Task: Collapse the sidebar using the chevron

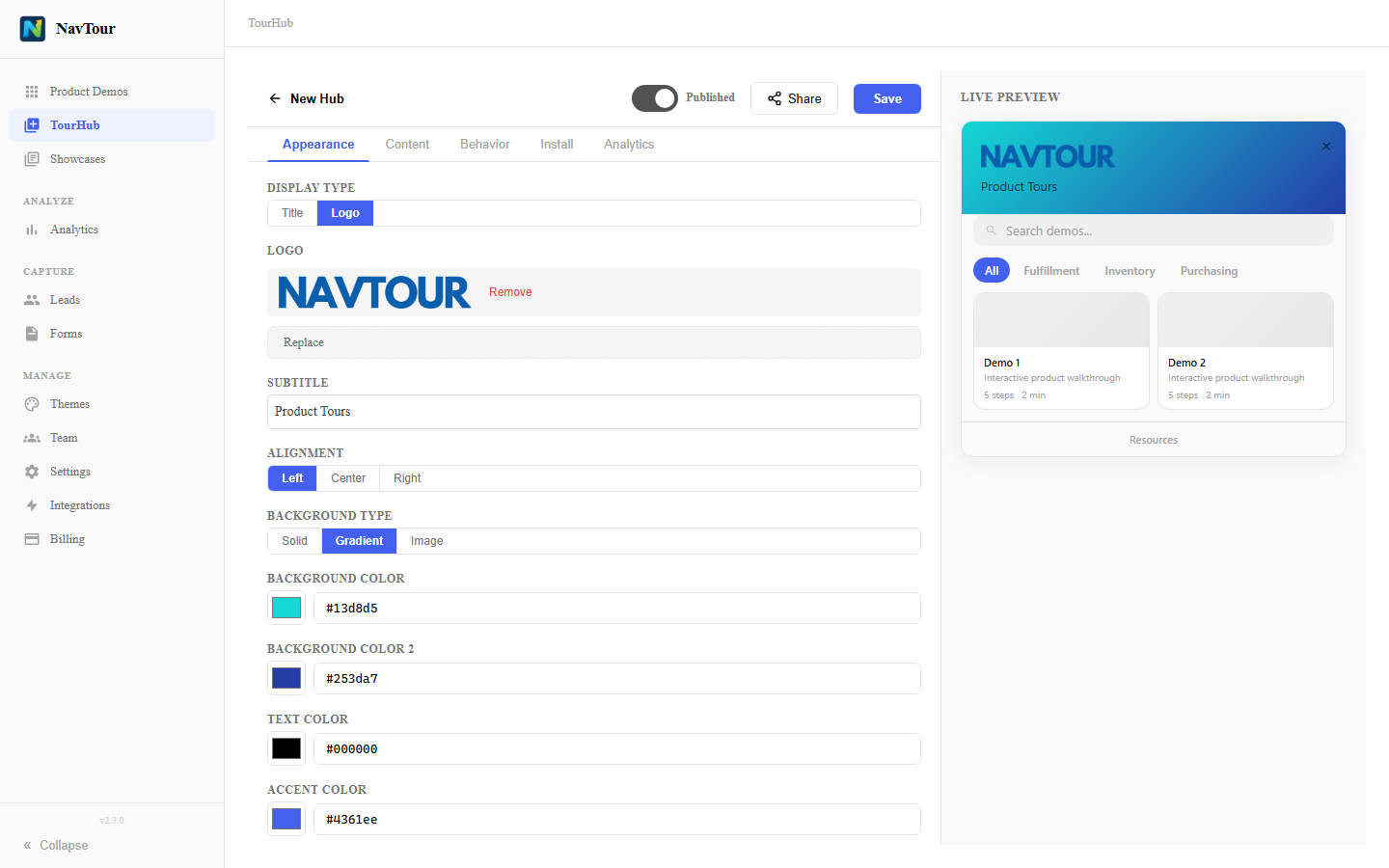Action: tap(28, 845)
